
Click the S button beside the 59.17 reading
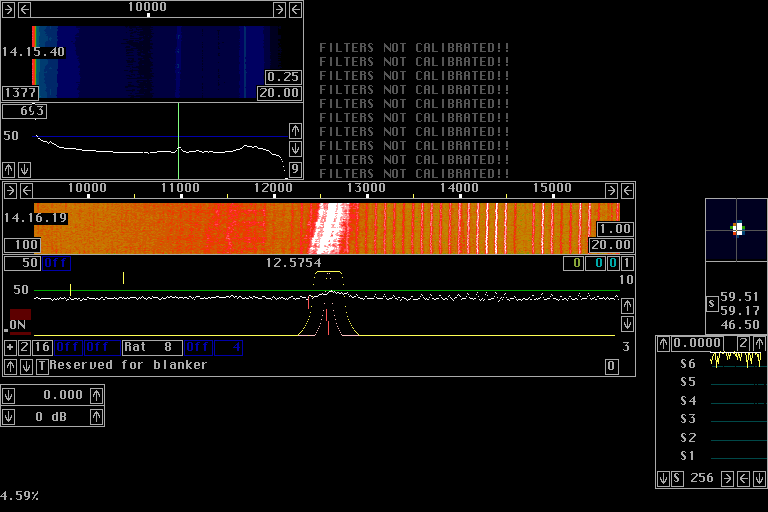point(712,304)
